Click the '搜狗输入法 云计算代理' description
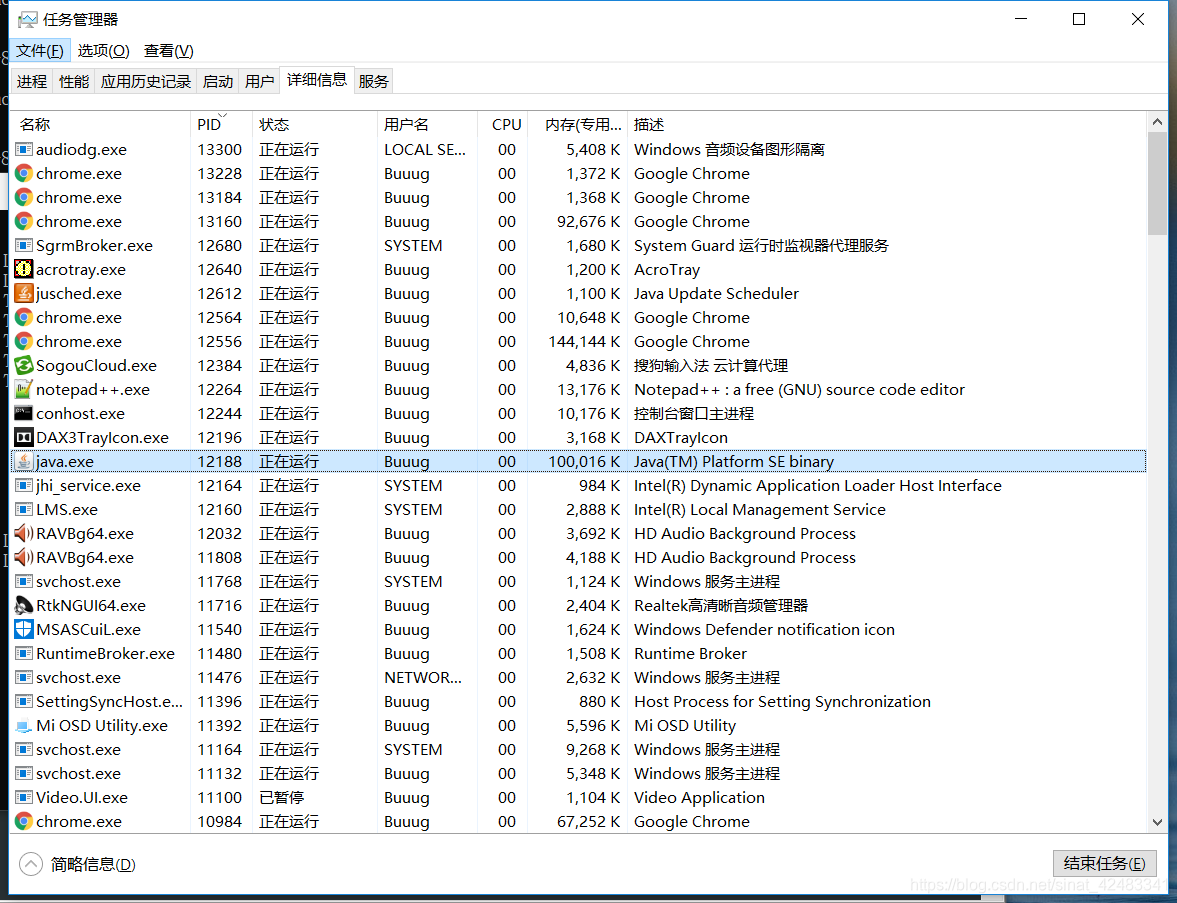 pos(711,366)
